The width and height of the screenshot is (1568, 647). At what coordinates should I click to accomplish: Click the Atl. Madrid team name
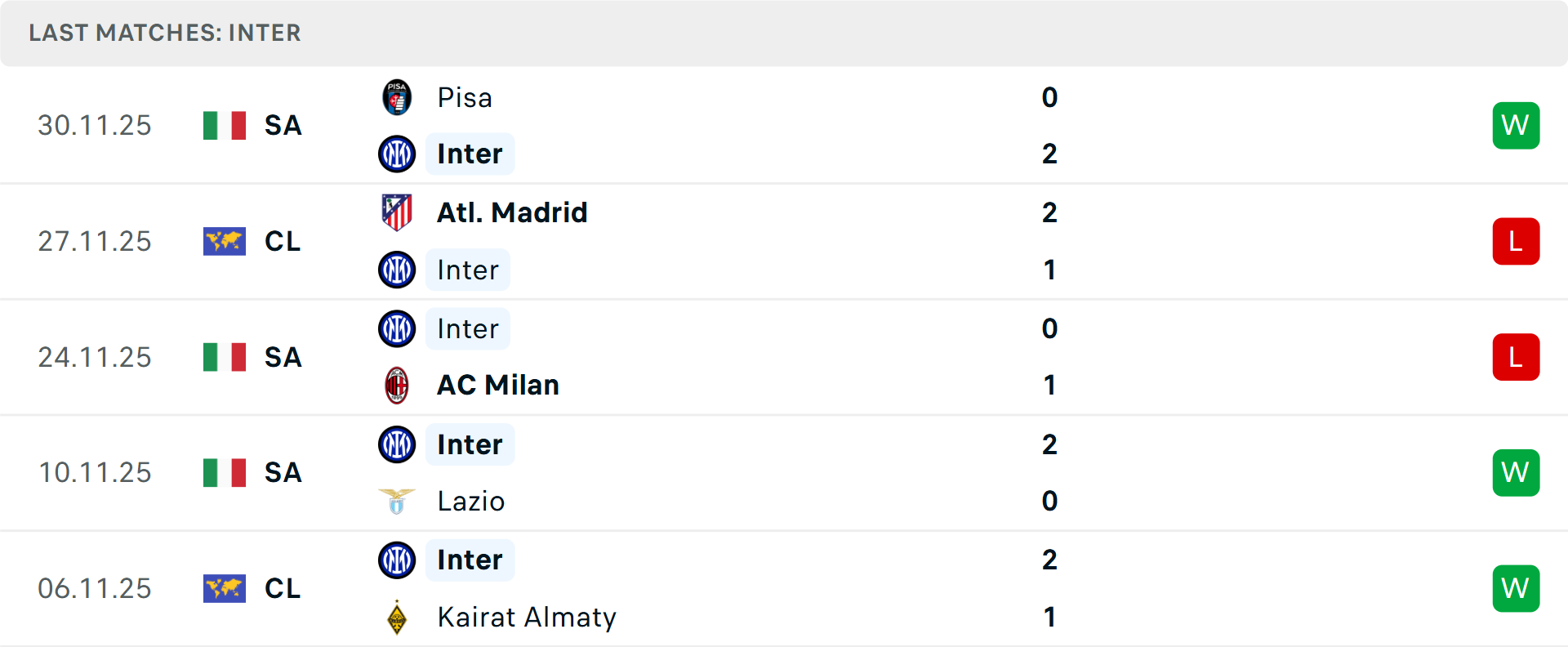511,213
